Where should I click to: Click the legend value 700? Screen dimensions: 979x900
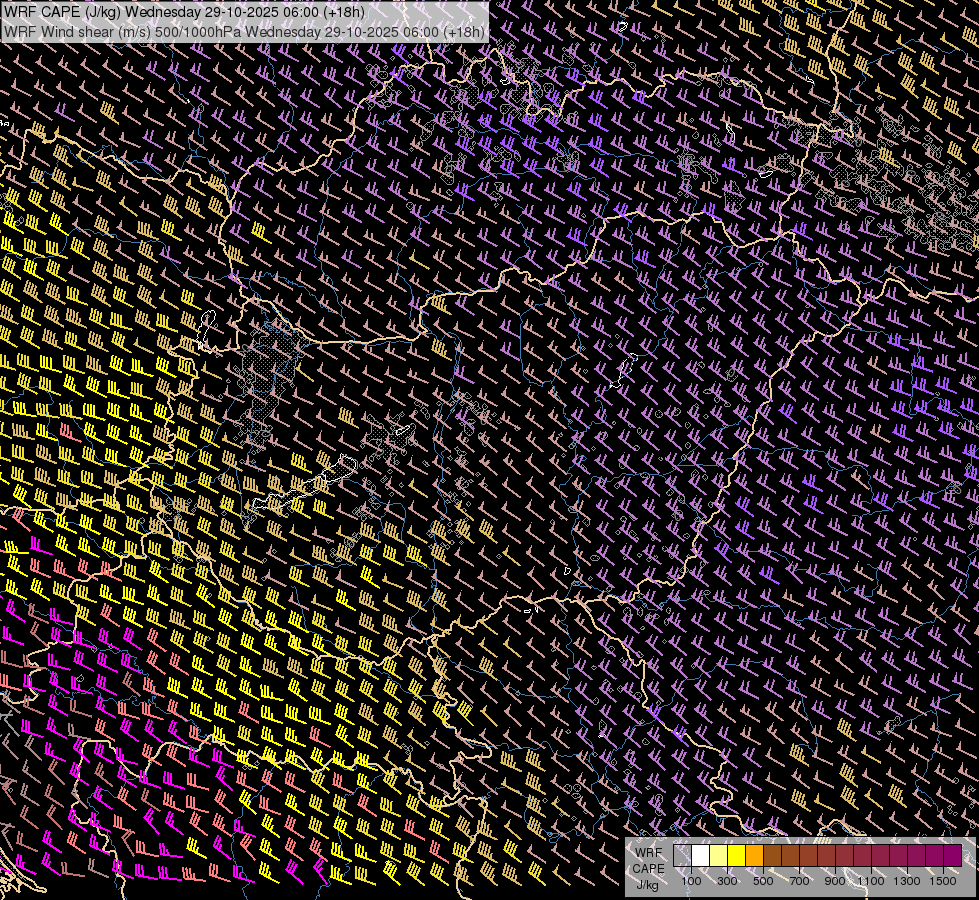tap(799, 881)
